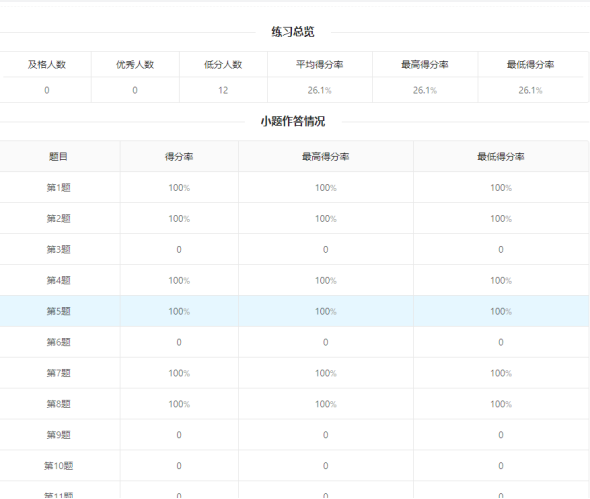The height and width of the screenshot is (499, 590).
Task: Select the 及格人数 overview cell
Action: pos(47,64)
